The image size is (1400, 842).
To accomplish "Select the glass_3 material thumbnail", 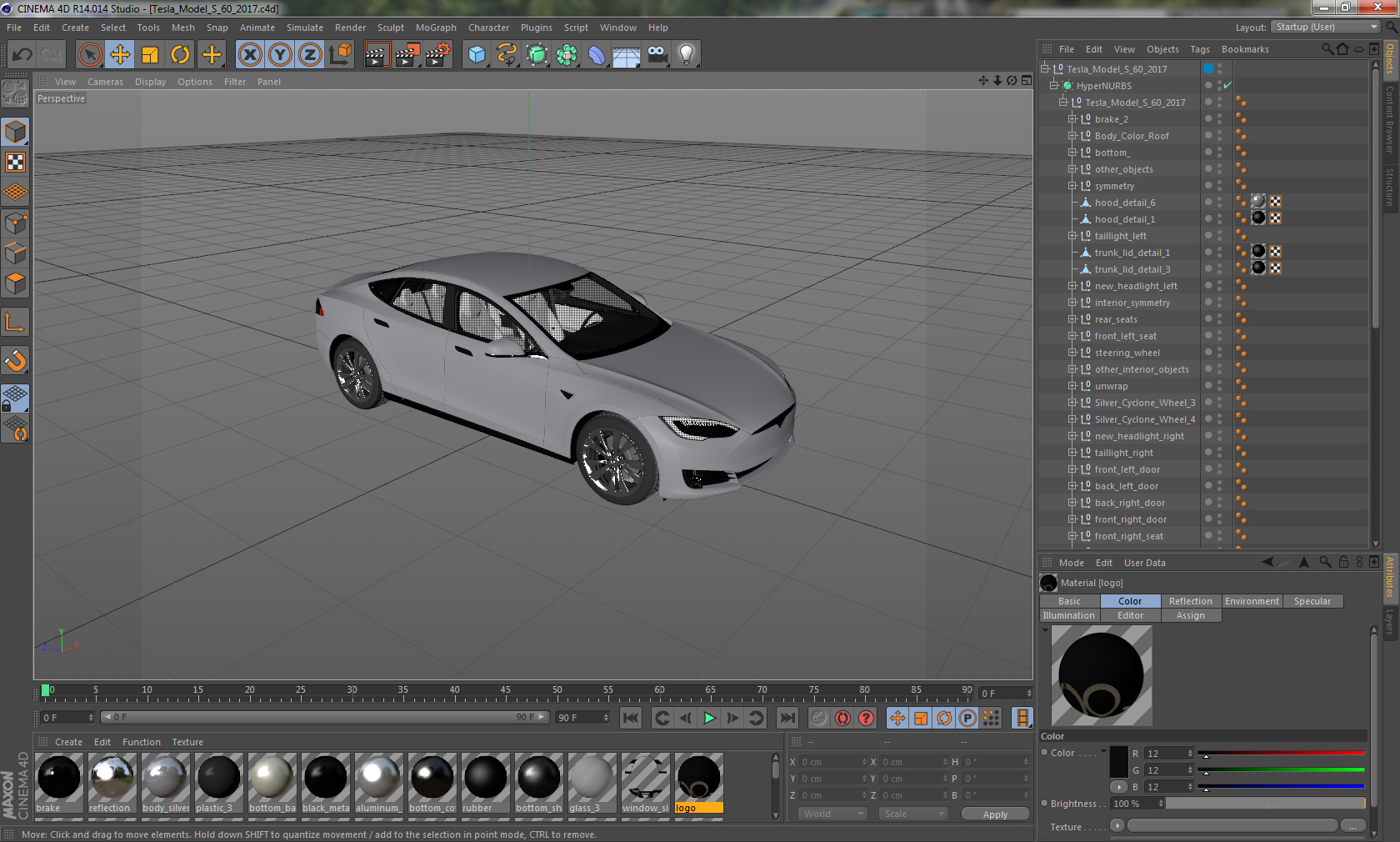I will click(592, 783).
